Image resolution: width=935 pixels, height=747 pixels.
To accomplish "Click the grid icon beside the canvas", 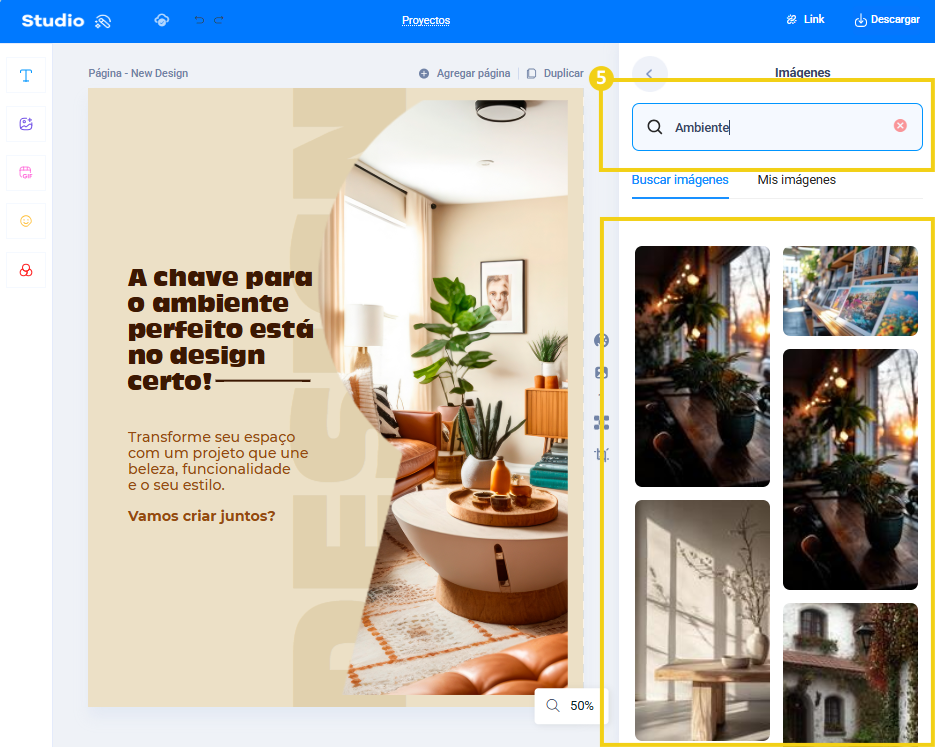I will (601, 423).
